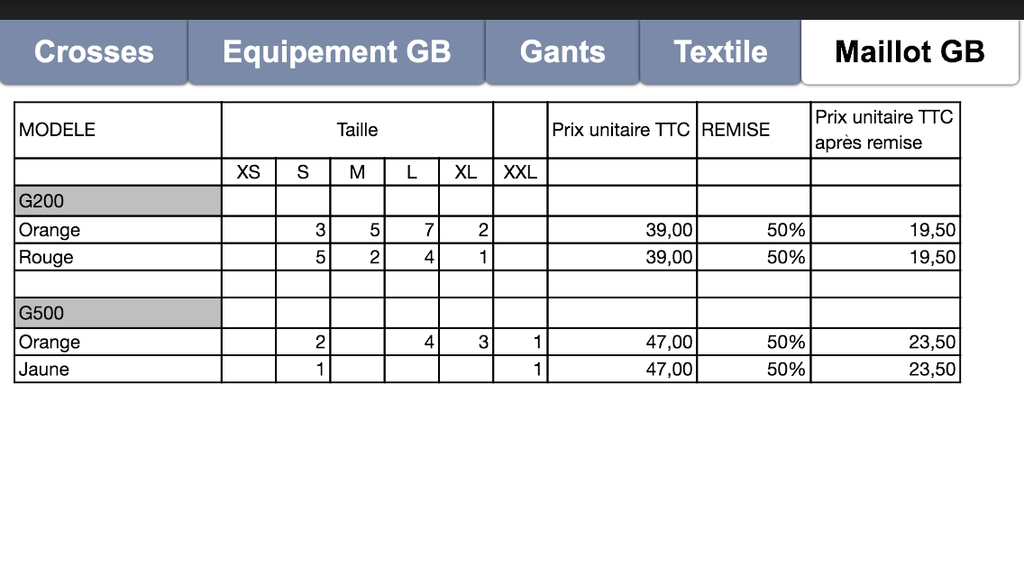
Task: Click the Rouge row 50% remise cell
Action: point(753,257)
